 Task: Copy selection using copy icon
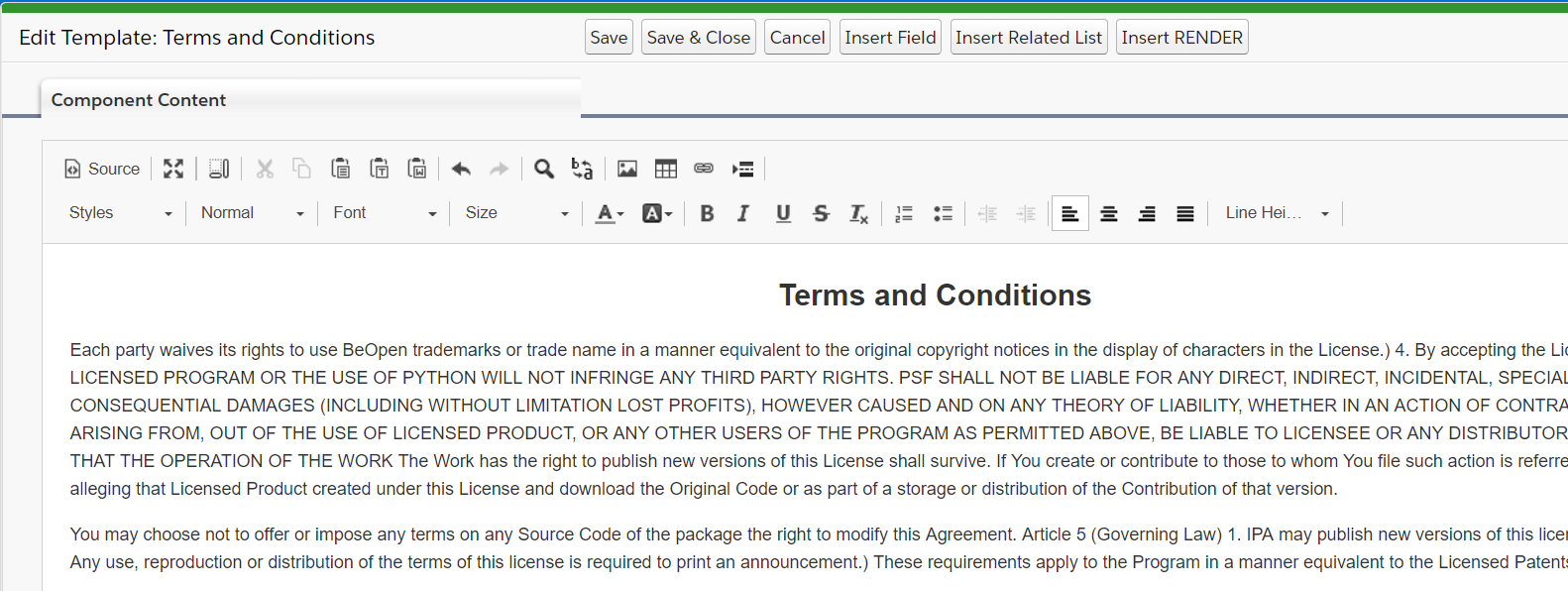tap(302, 170)
